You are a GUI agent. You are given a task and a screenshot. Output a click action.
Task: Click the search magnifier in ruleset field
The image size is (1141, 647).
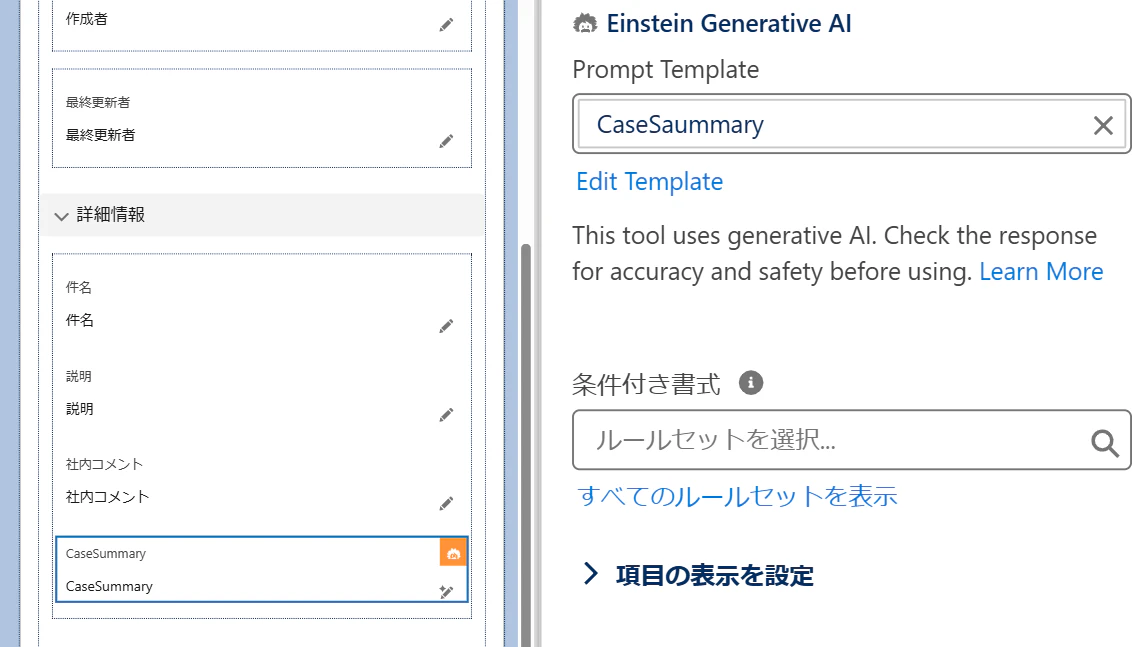tap(1104, 442)
